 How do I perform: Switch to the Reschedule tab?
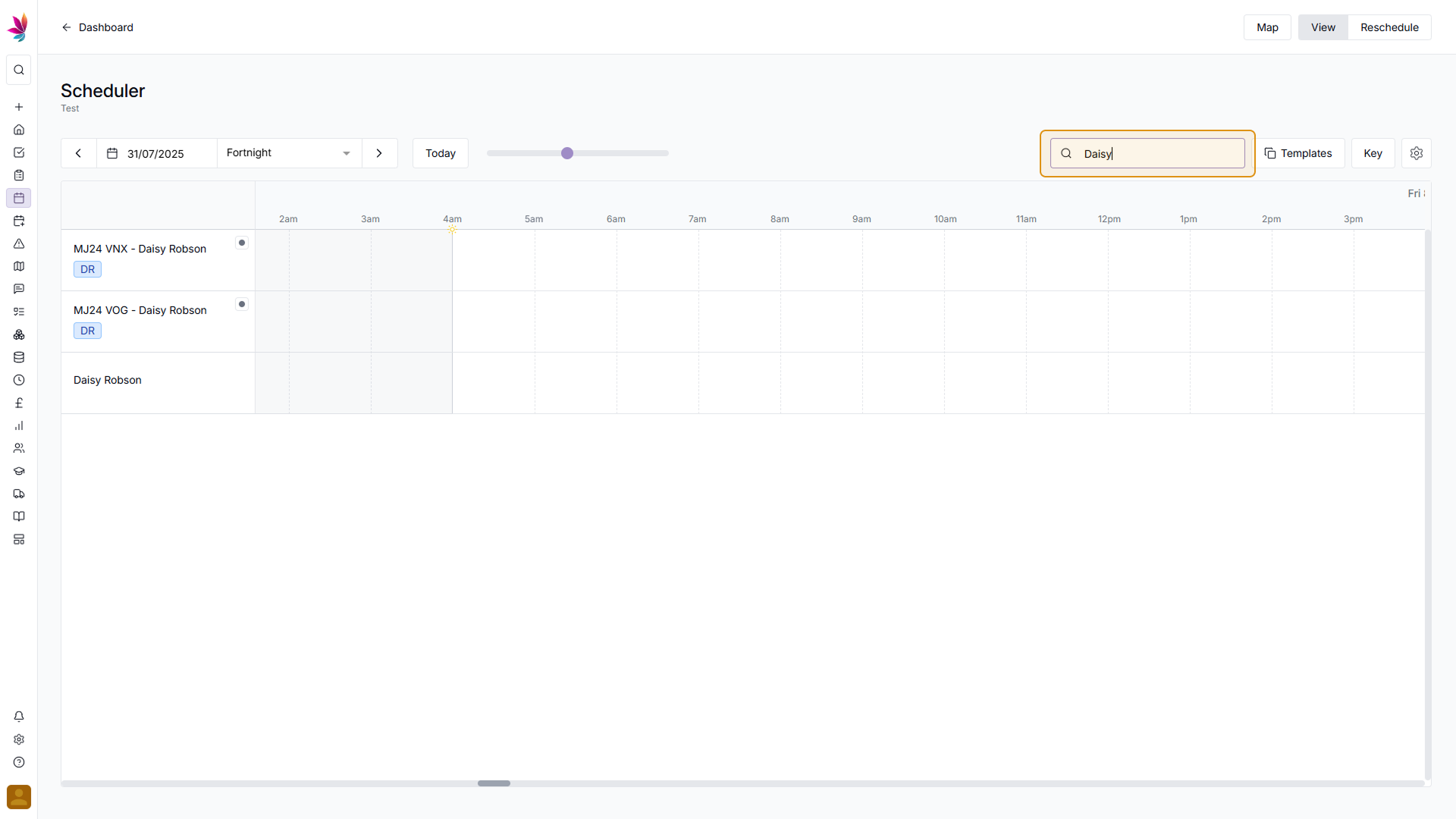(x=1389, y=27)
